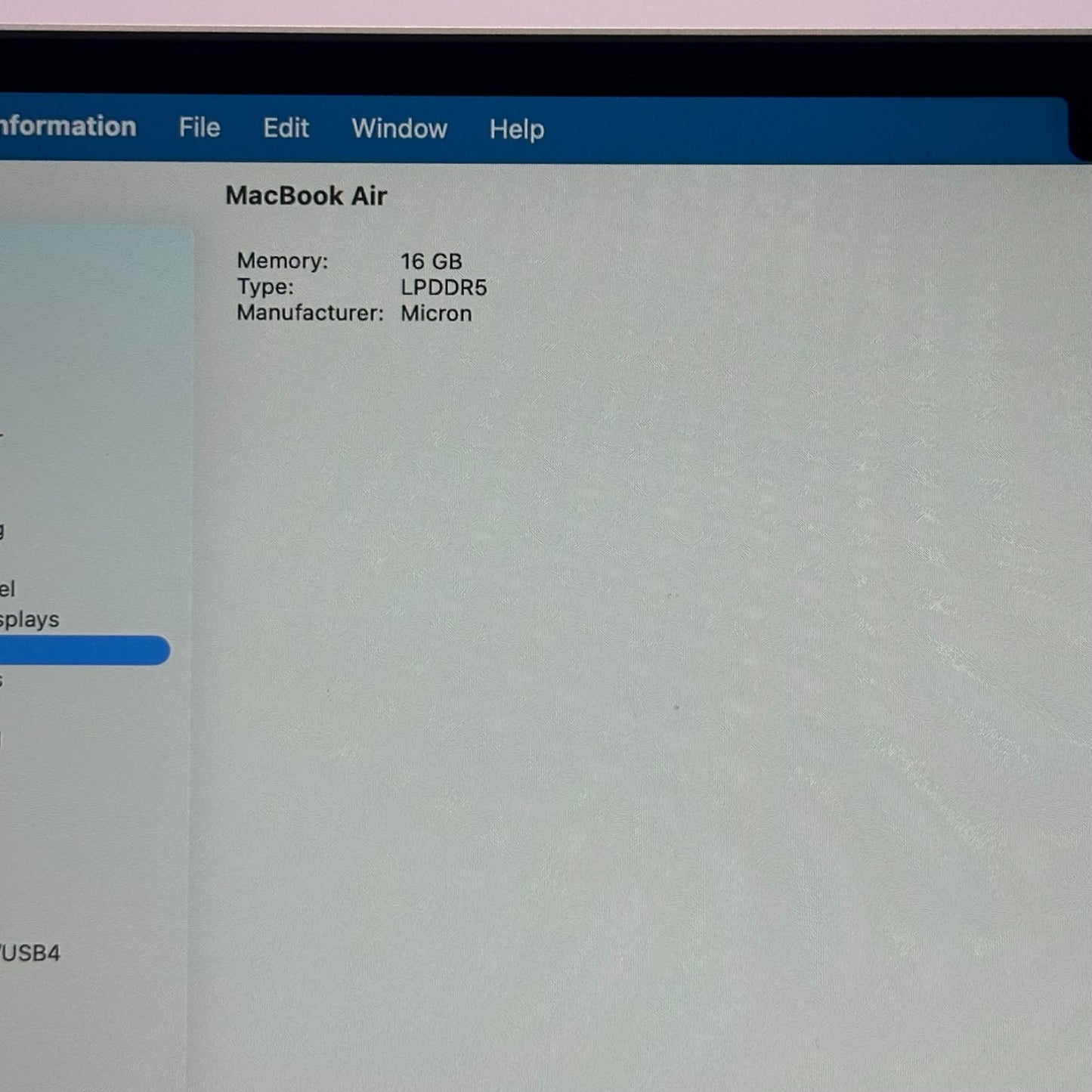Select Graphics/Displays in the sidebar
1092x1092 pixels.
point(29,620)
